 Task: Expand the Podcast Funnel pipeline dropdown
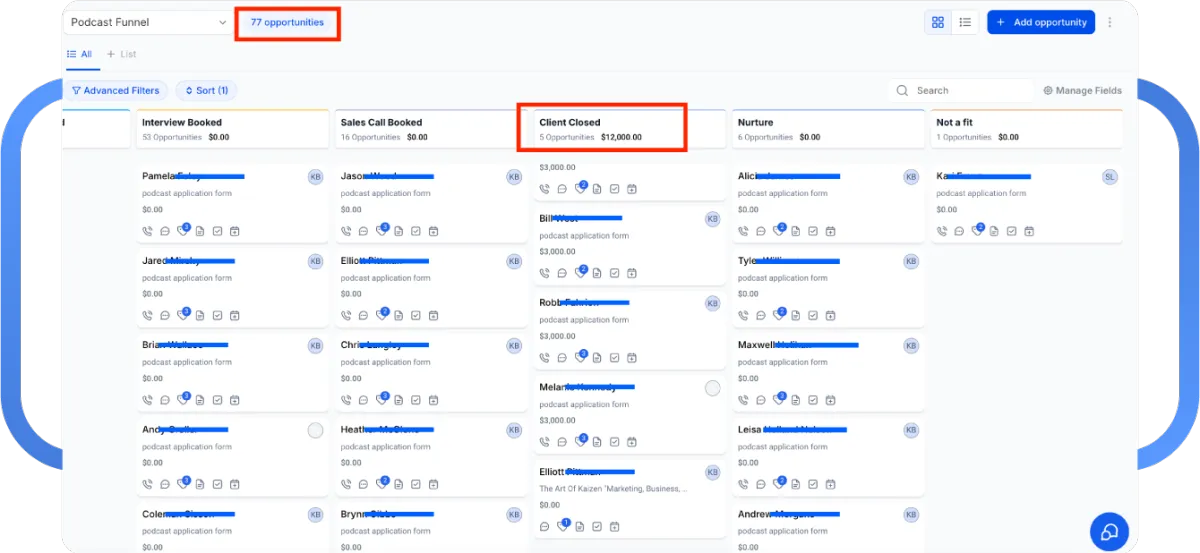tap(148, 22)
